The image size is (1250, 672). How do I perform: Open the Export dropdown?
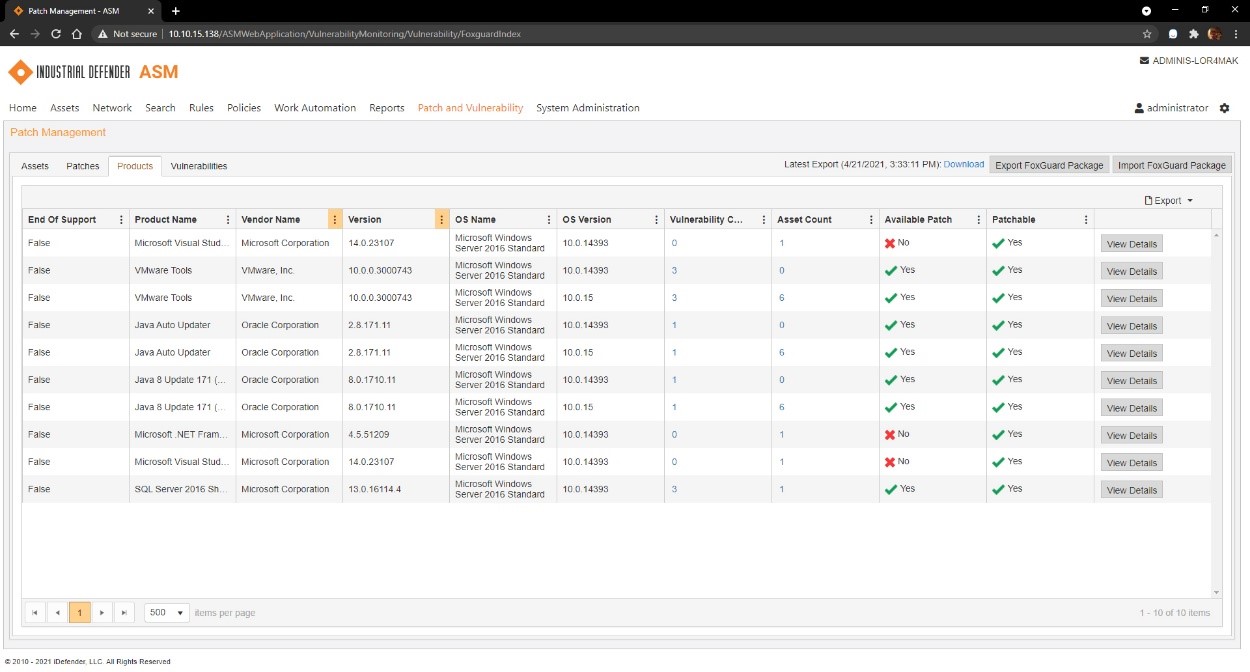(x=1169, y=201)
